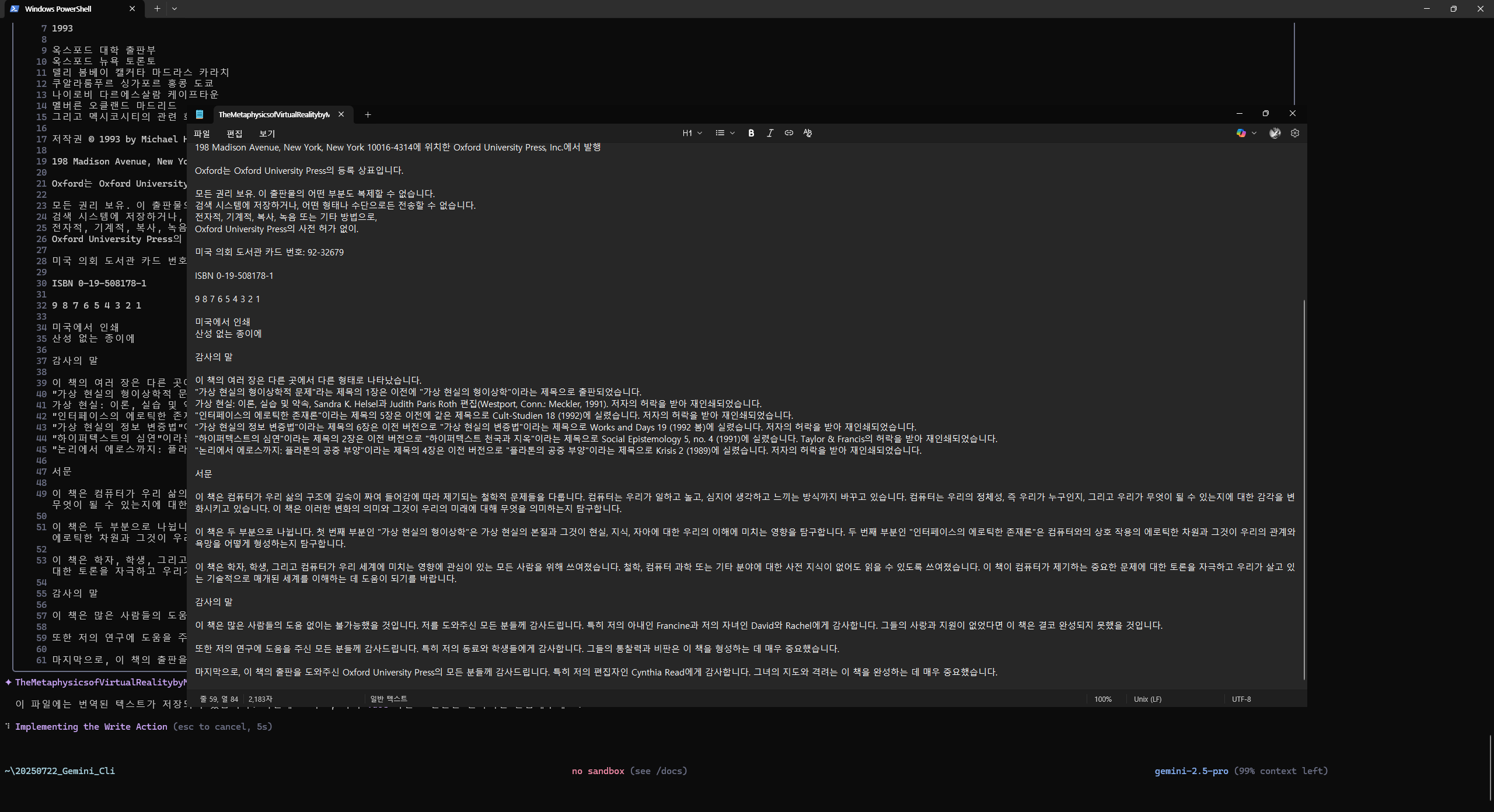Open the PowerShell tab profile dropdown arrow
This screenshot has height=812, width=1494.
click(x=174, y=9)
